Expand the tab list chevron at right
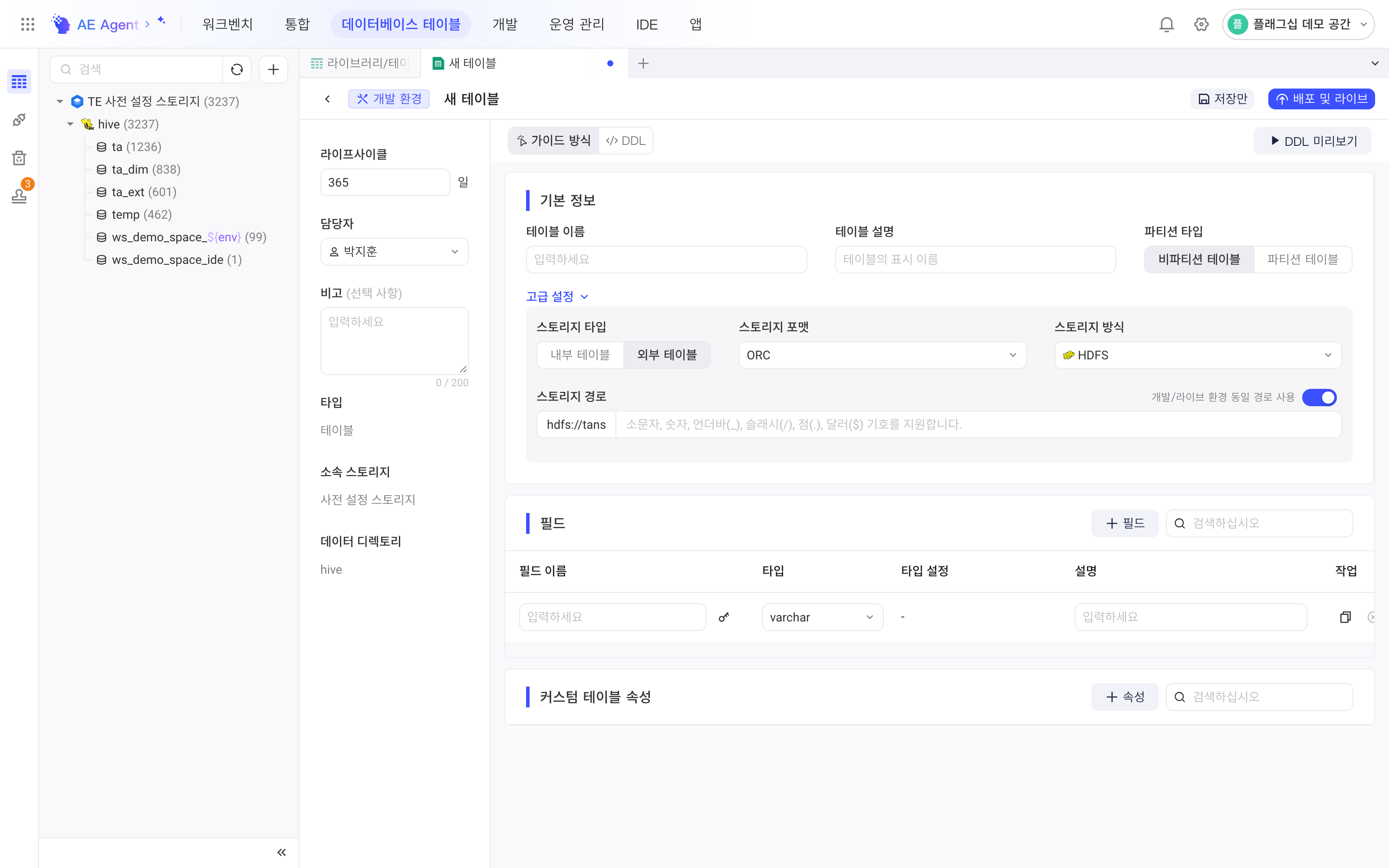This screenshot has width=1389, height=868. coord(1375,63)
